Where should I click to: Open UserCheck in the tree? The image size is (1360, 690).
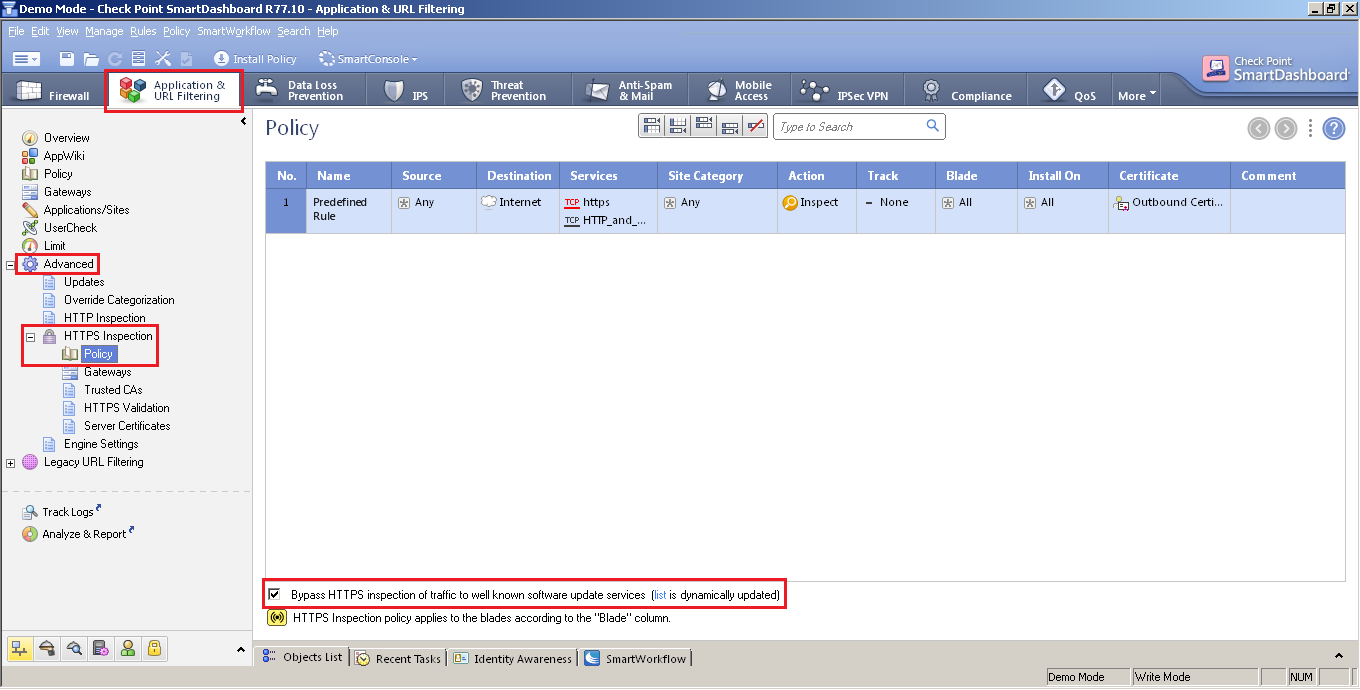coord(70,228)
